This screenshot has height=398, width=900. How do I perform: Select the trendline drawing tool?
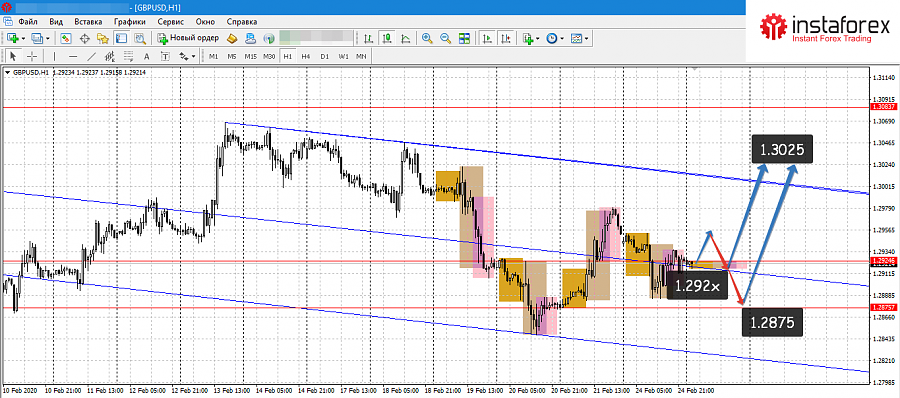[x=91, y=56]
